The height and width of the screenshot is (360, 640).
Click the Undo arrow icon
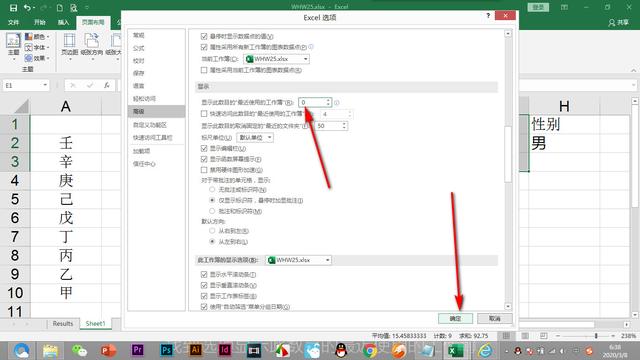[27, 8]
